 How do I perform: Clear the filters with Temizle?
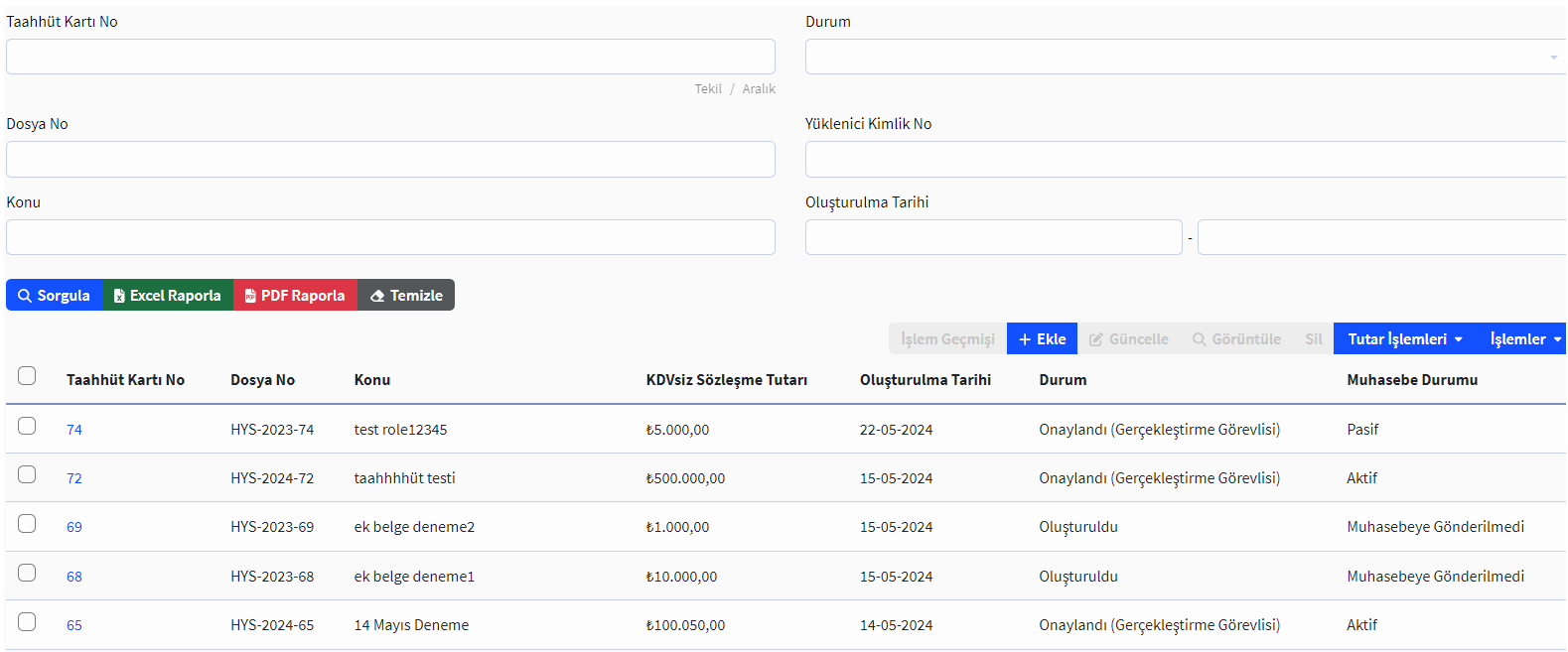pos(406,296)
